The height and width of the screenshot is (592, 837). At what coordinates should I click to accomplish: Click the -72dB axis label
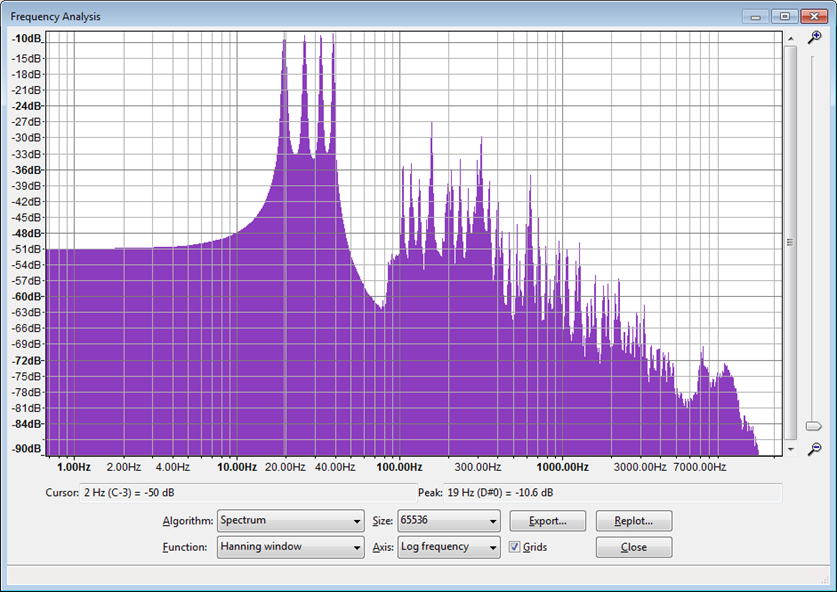pyautogui.click(x=27, y=360)
